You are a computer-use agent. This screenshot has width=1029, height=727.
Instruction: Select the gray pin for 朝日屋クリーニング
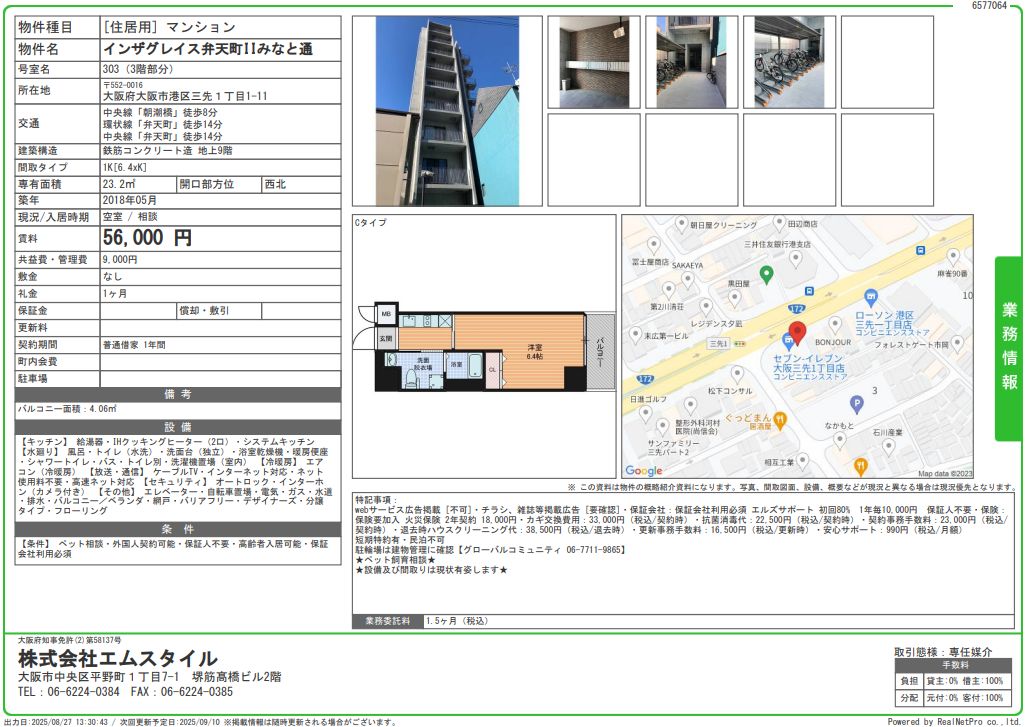pyautogui.click(x=679, y=225)
